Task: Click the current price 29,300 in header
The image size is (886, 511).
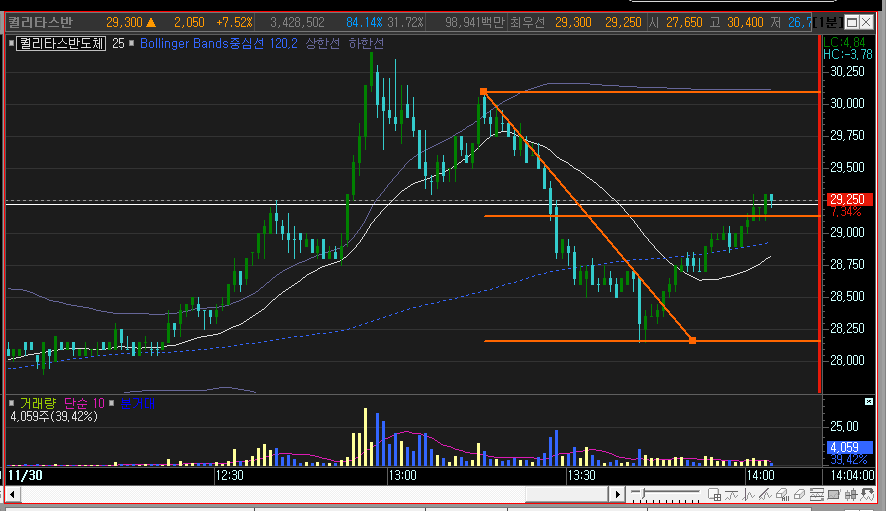Action: pyautogui.click(x=124, y=23)
